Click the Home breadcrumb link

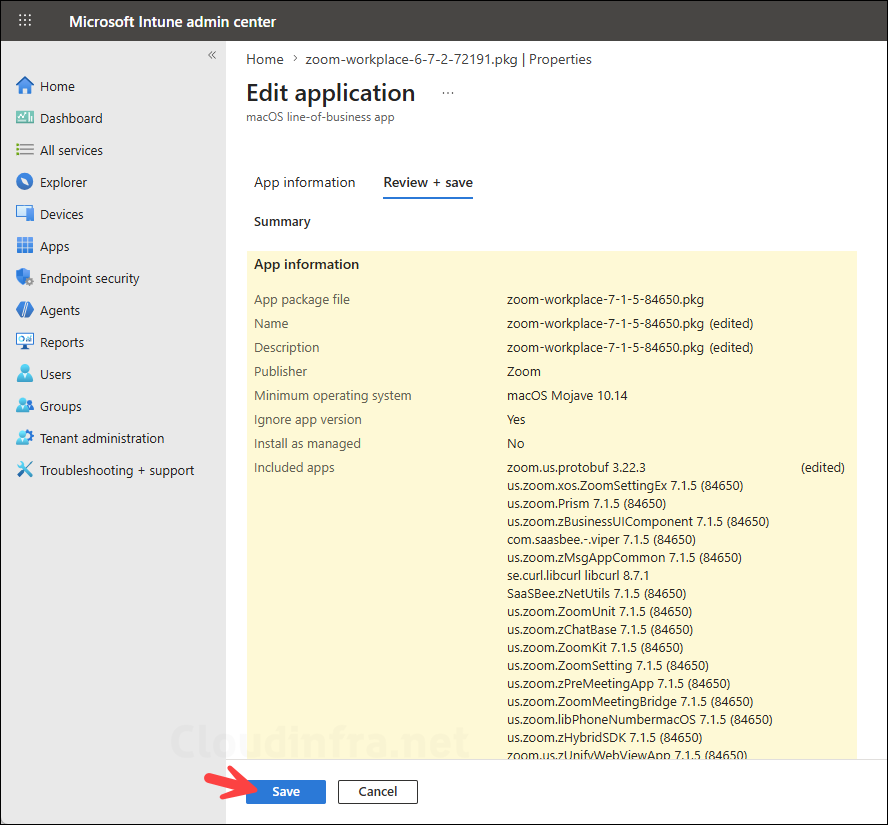264,59
